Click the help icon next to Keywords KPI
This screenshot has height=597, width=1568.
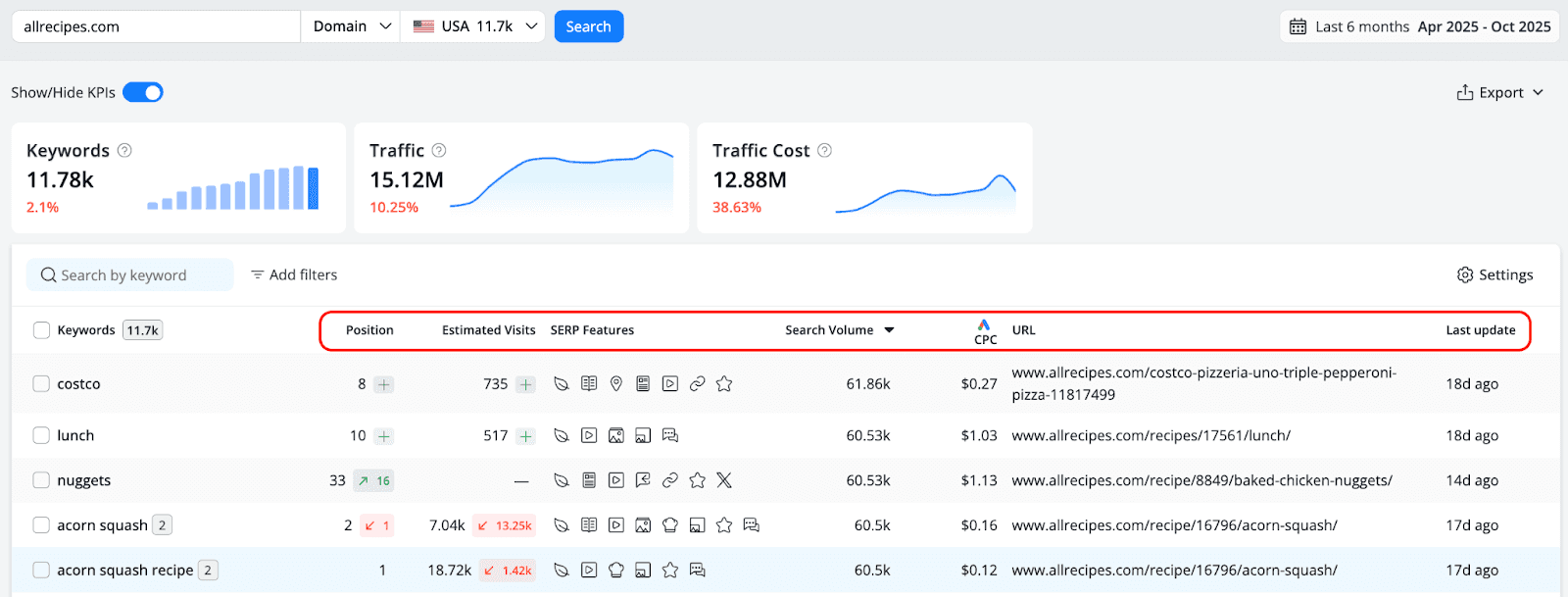124,150
